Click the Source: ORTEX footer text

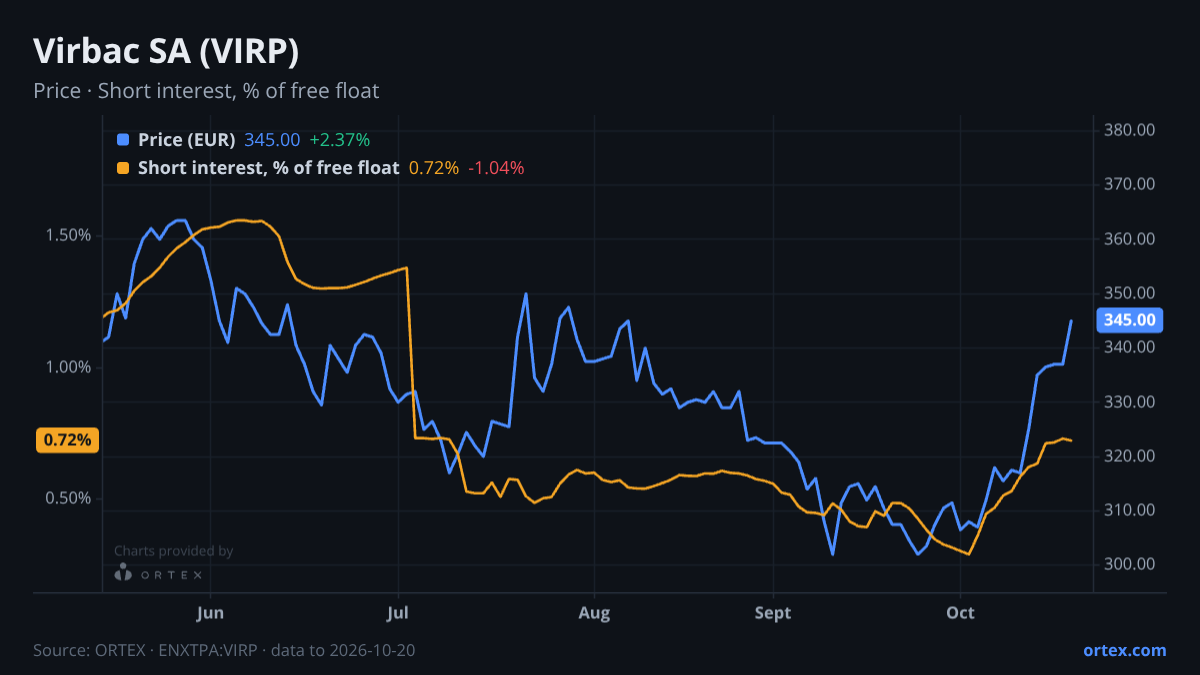pyautogui.click(x=224, y=650)
